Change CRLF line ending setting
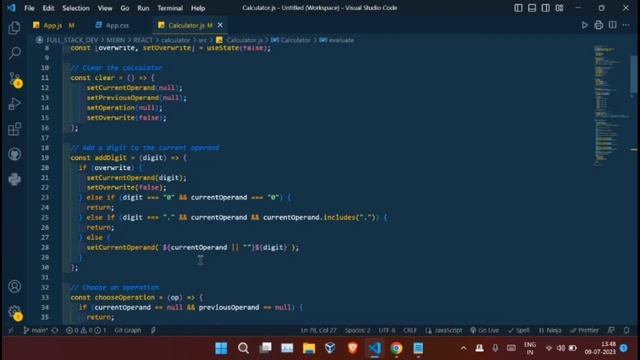 point(410,330)
